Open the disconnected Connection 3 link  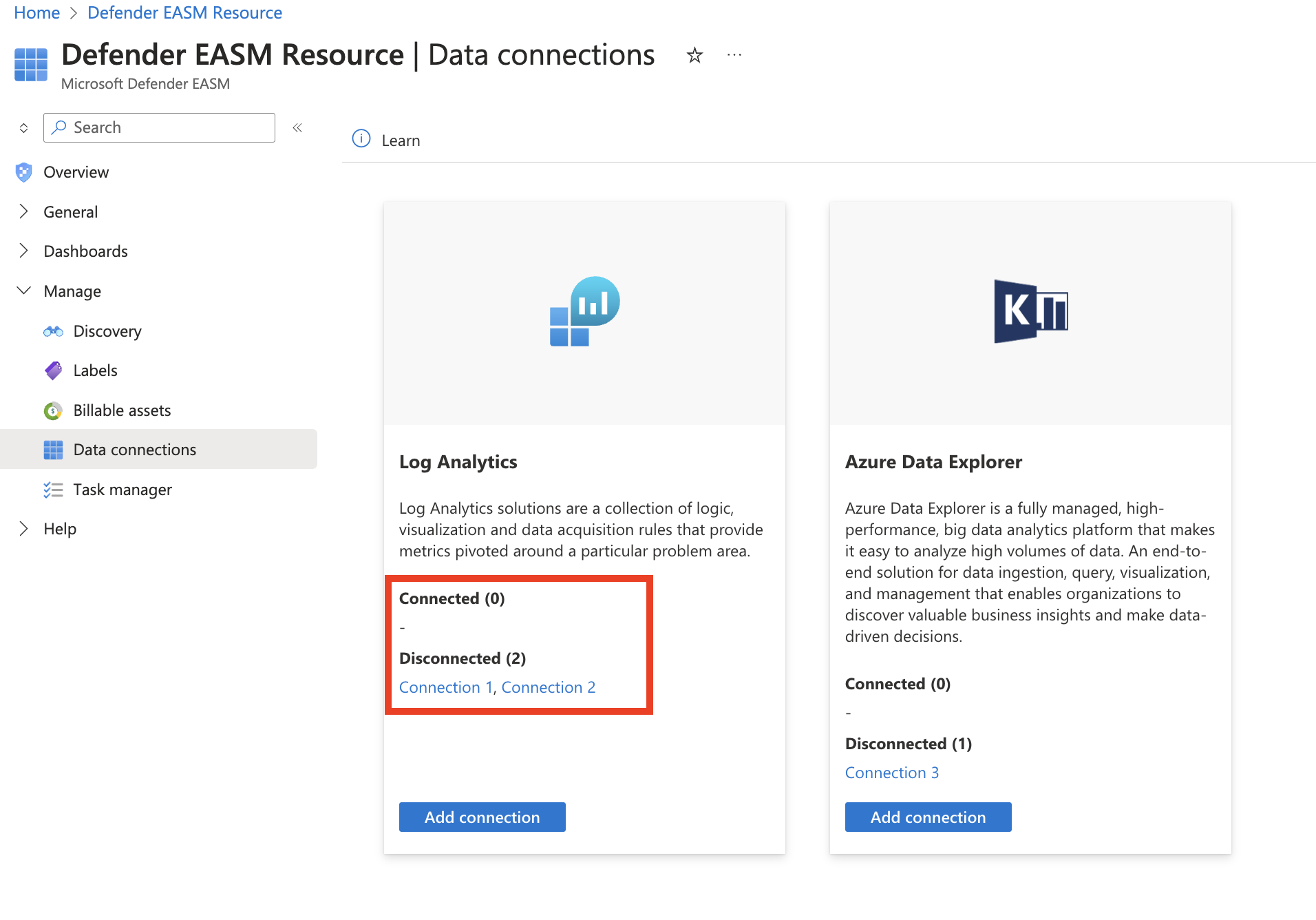tap(892, 772)
